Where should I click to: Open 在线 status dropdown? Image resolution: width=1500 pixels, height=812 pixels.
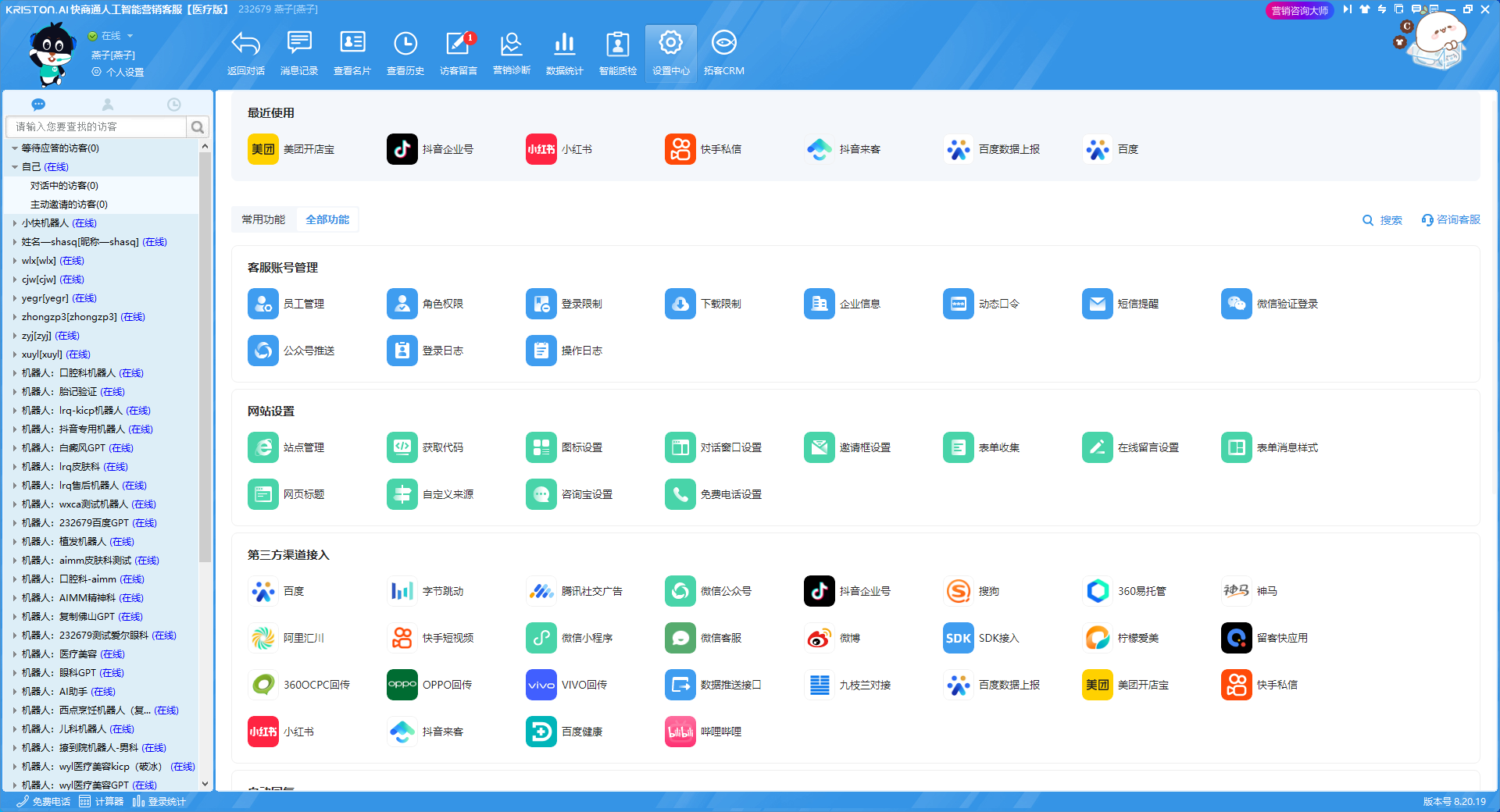[x=111, y=36]
